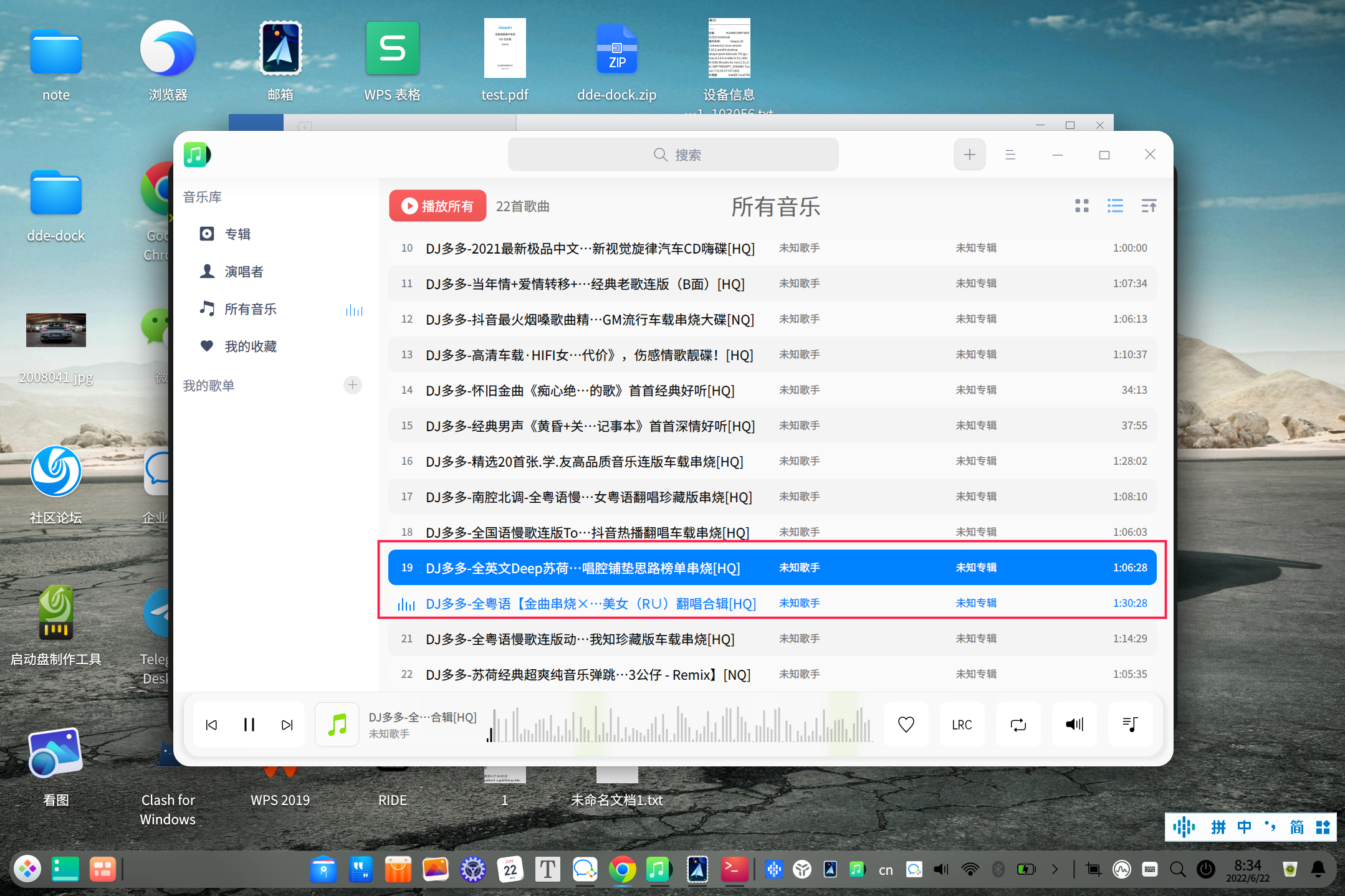Image resolution: width=1345 pixels, height=896 pixels.
Task: Focus the 搜索 search field
Action: 673,155
